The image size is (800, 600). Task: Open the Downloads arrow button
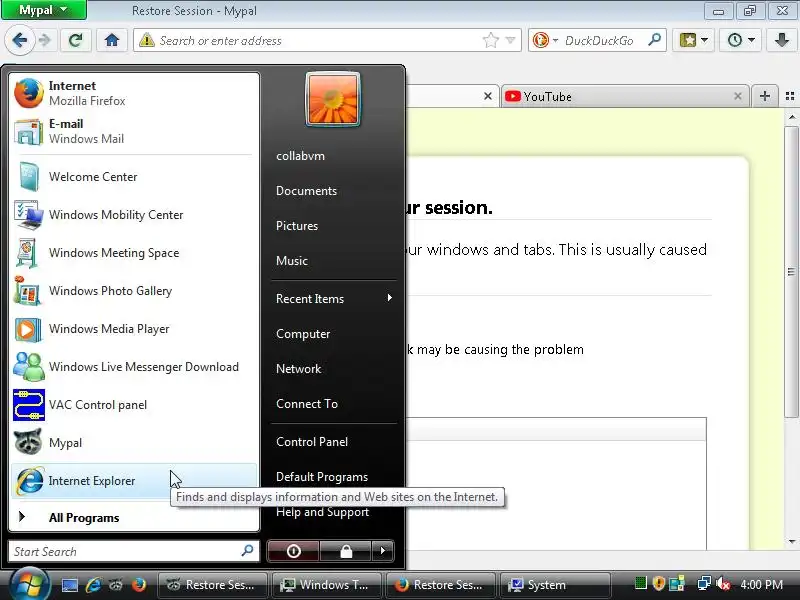pyautogui.click(x=782, y=40)
